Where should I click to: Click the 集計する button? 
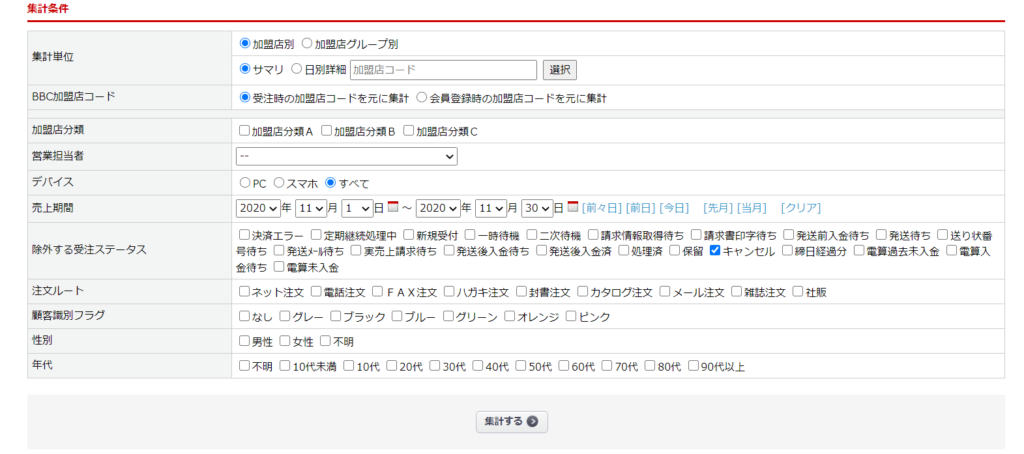(x=511, y=421)
